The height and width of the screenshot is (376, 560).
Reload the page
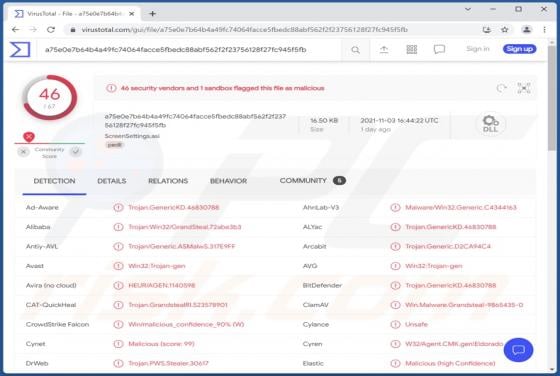[x=51, y=30]
